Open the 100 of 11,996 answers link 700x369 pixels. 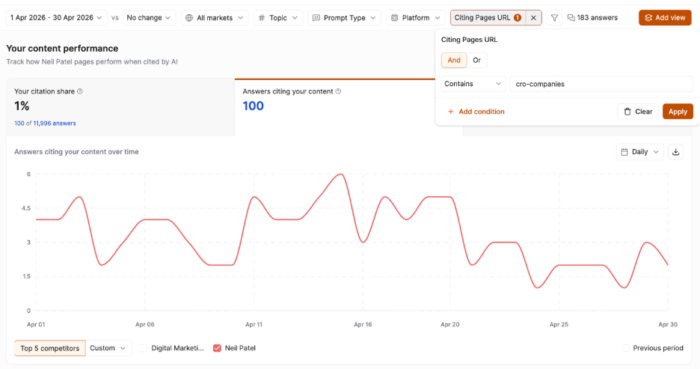click(45, 123)
